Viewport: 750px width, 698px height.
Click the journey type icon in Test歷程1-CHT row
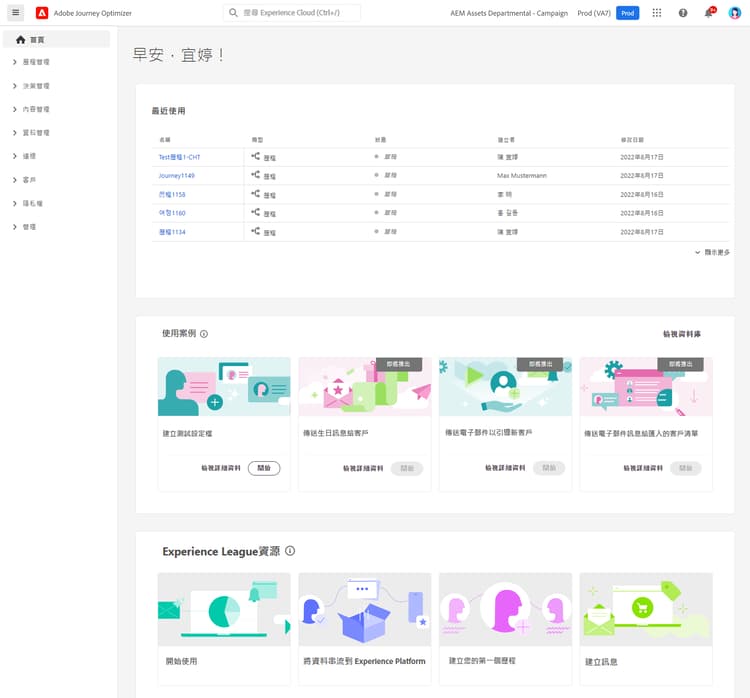coord(256,156)
